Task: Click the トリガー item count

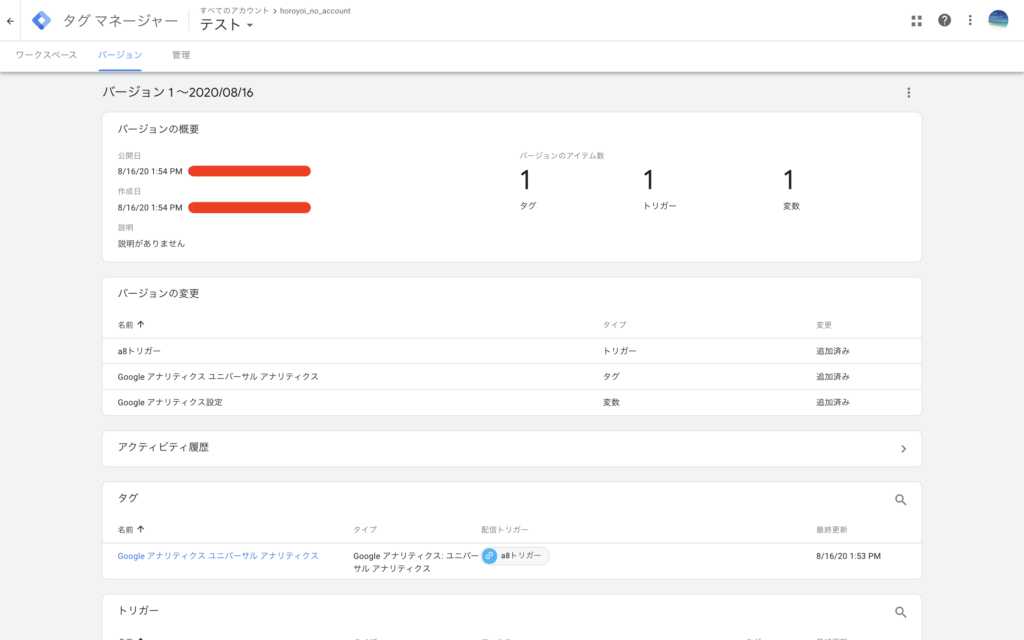Action: coord(660,189)
